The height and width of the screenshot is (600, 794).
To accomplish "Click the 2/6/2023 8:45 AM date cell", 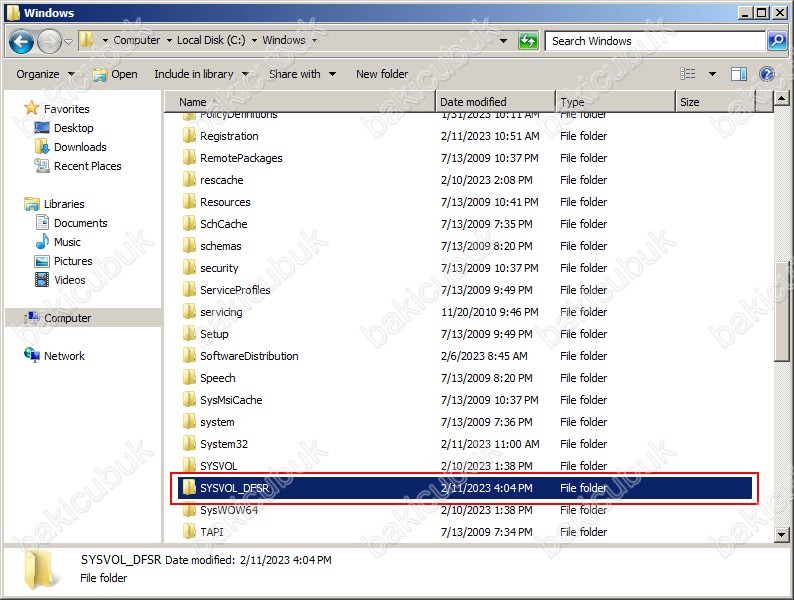I will 484,356.
